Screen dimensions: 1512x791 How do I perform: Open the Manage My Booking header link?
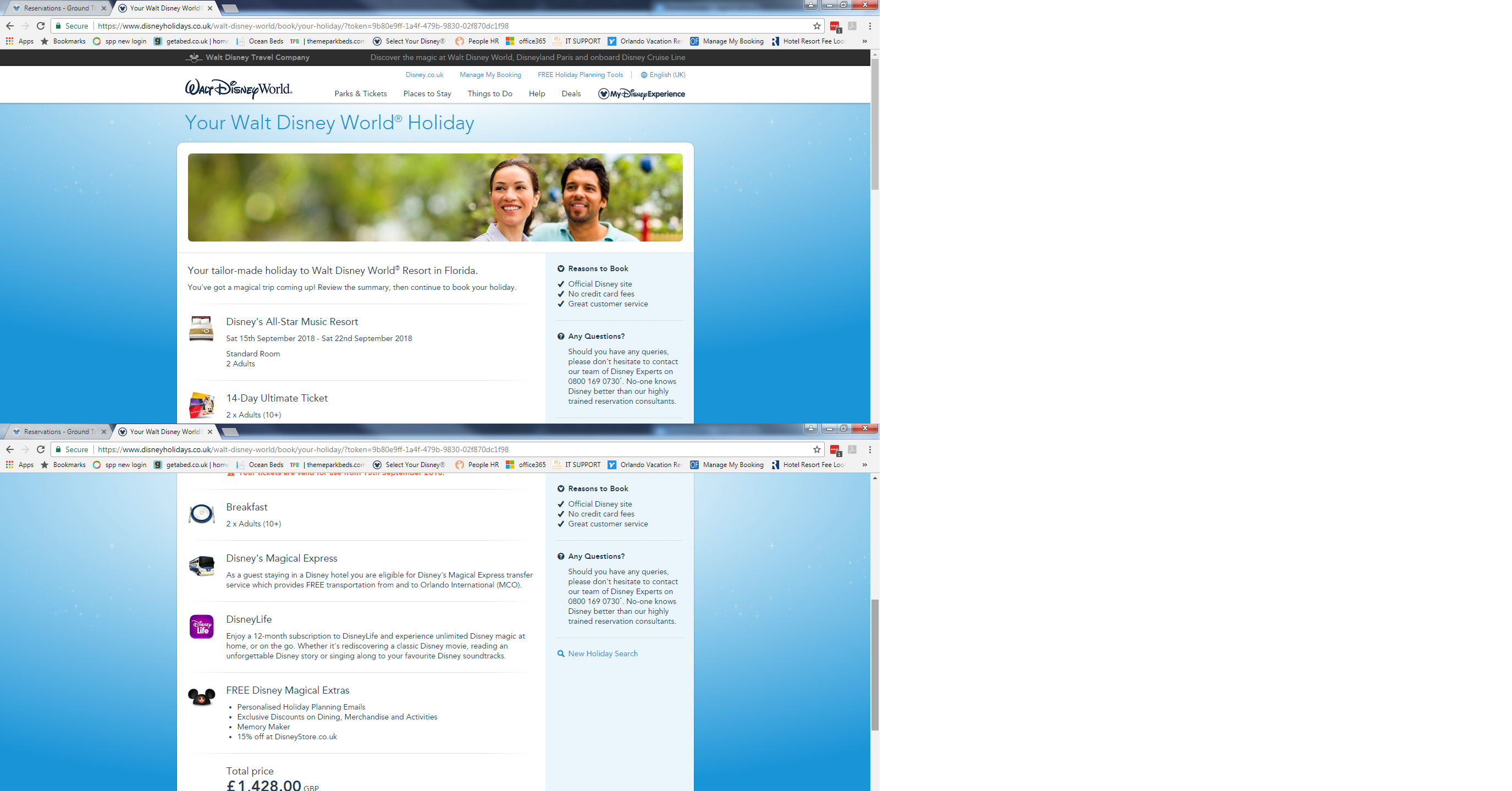(490, 75)
